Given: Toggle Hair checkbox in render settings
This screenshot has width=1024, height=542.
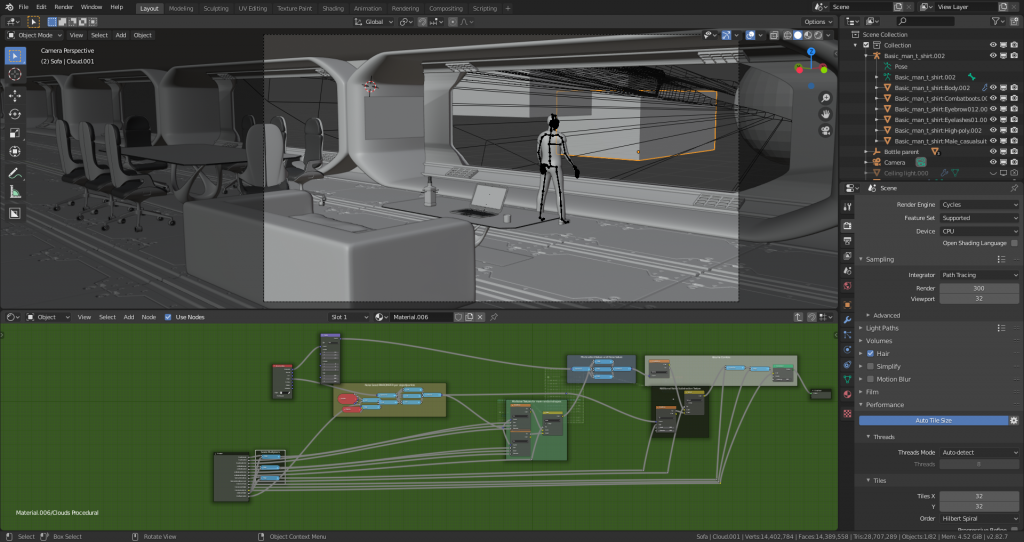Looking at the screenshot, I should click(x=870, y=353).
